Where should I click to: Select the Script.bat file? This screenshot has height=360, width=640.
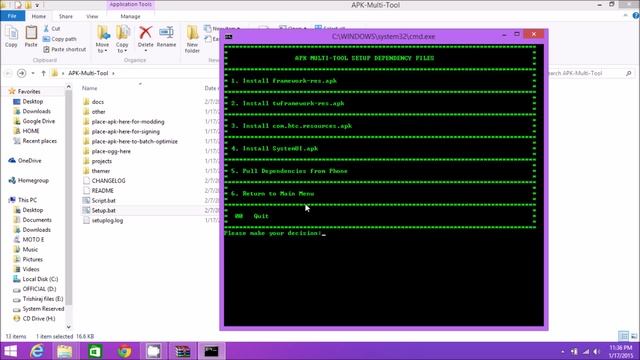tap(103, 200)
